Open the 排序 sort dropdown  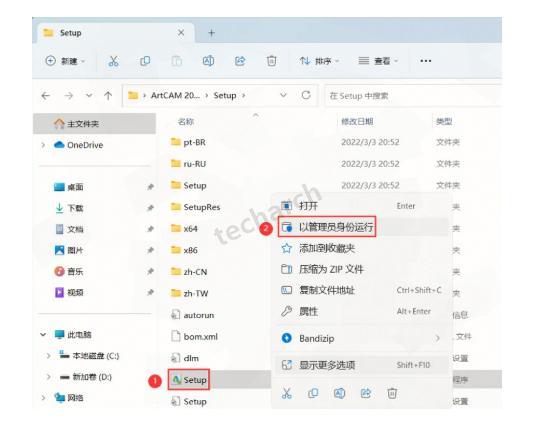(x=319, y=61)
